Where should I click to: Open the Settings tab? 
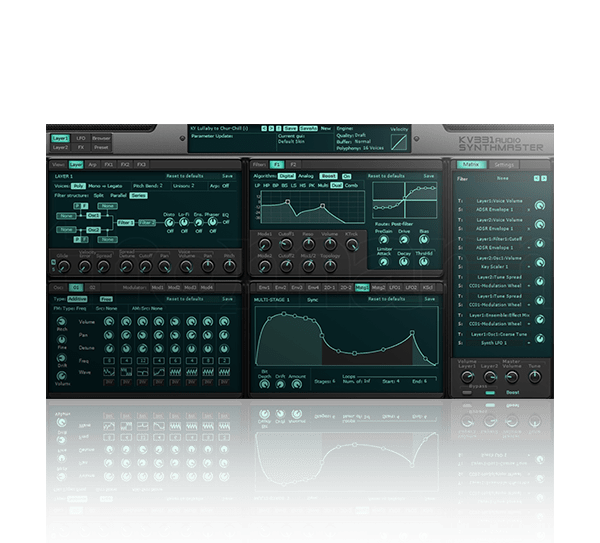click(x=504, y=165)
